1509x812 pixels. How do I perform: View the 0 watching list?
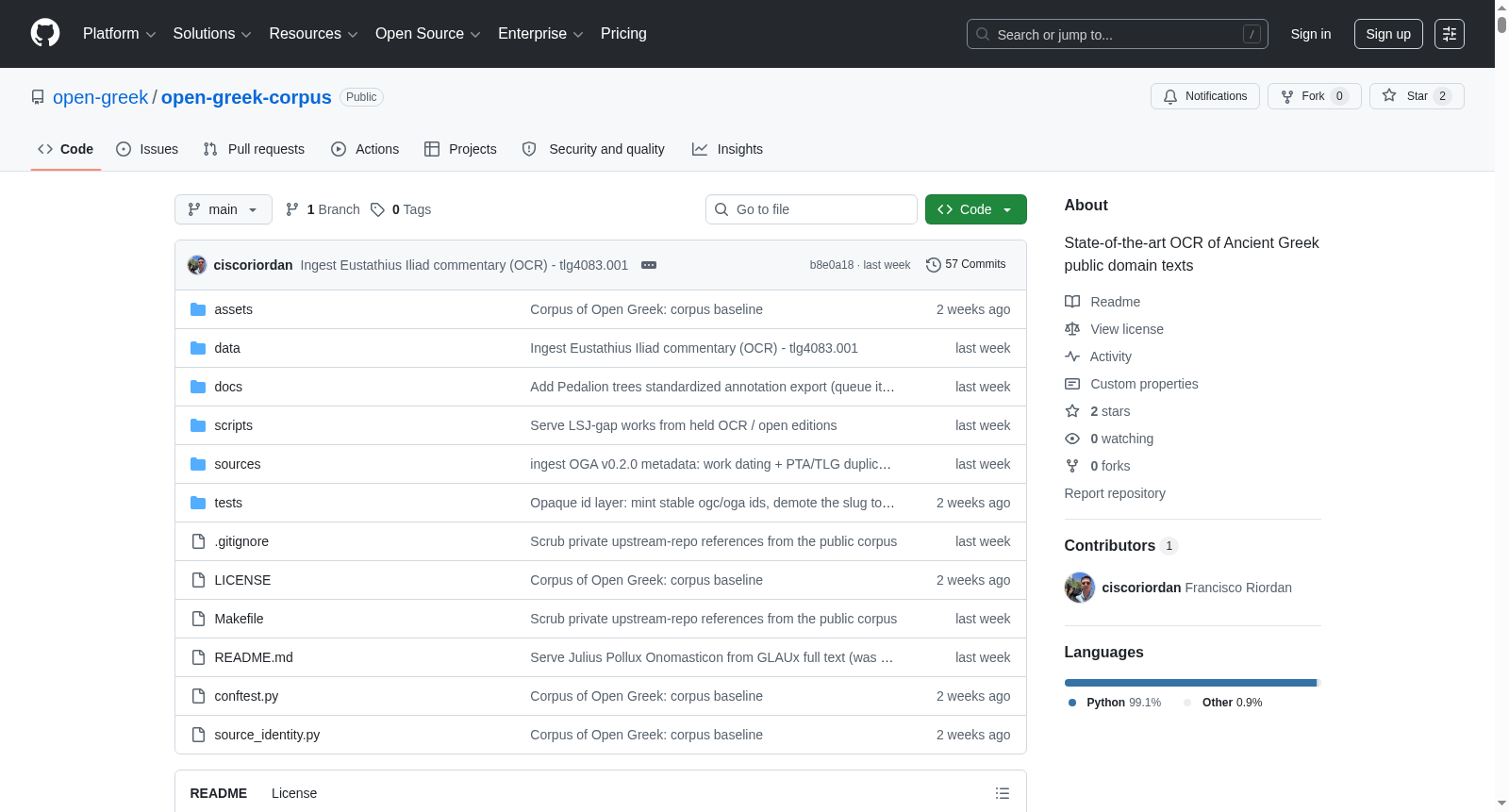point(1109,439)
